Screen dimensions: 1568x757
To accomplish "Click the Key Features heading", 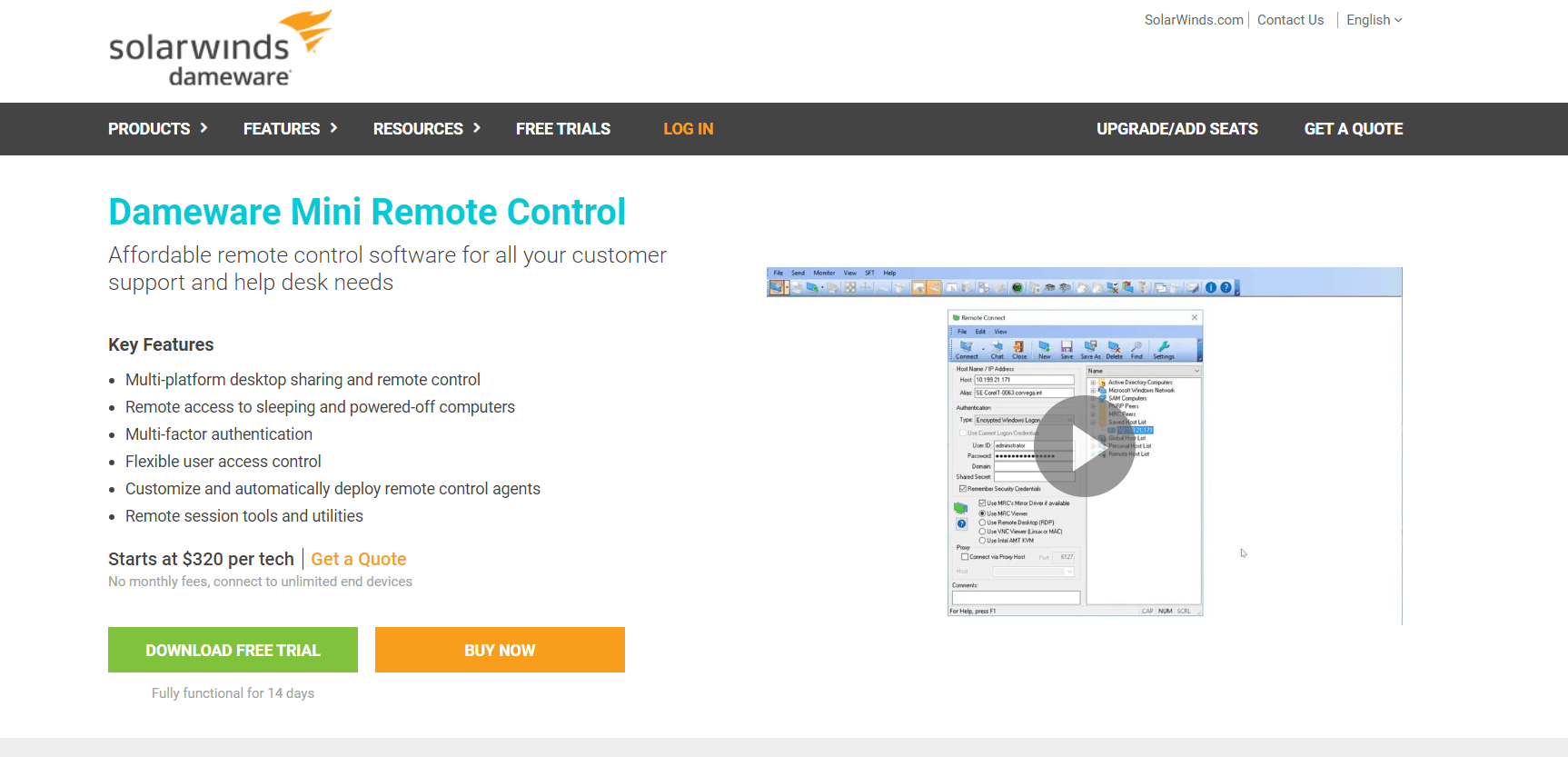I will tap(161, 344).
